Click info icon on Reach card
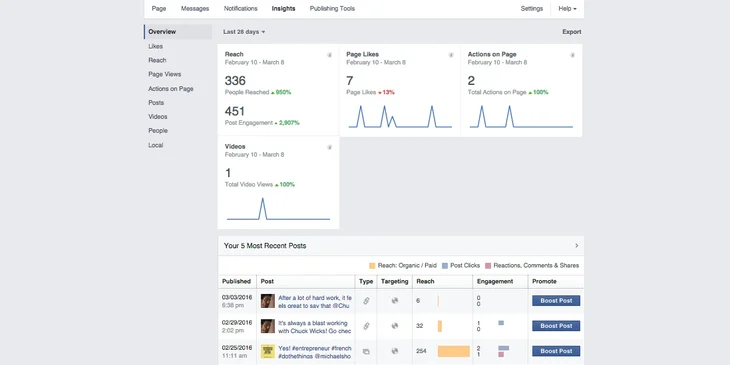 (329, 55)
